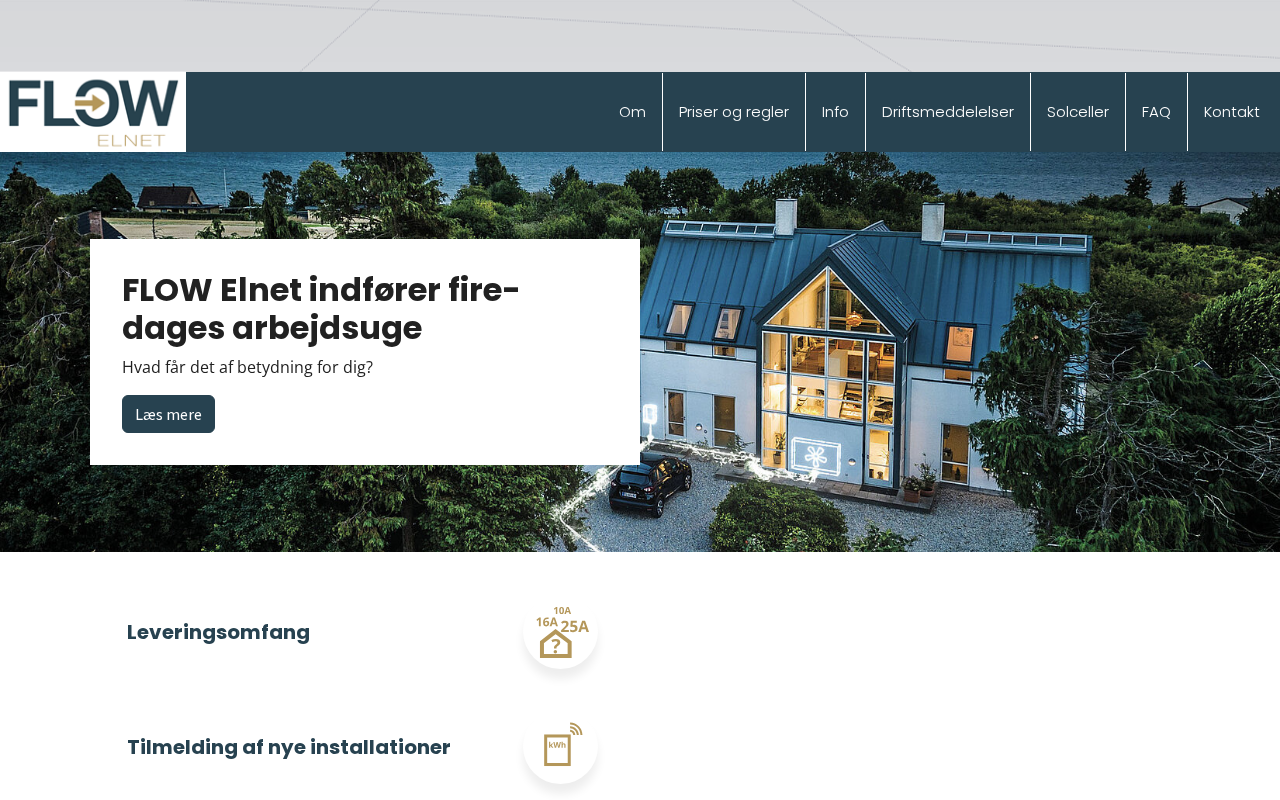Open the Leveringsomfang link
1280x800 pixels.
tap(218, 632)
